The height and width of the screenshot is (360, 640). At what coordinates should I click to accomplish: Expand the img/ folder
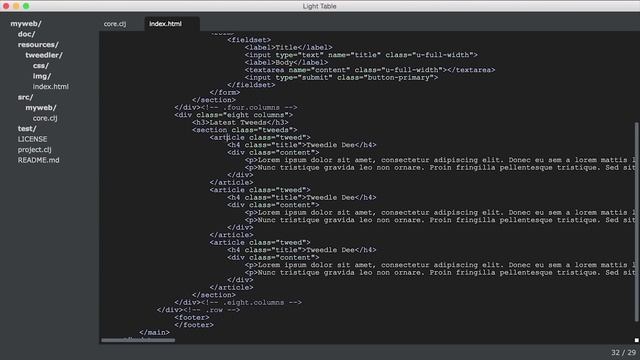[42, 76]
